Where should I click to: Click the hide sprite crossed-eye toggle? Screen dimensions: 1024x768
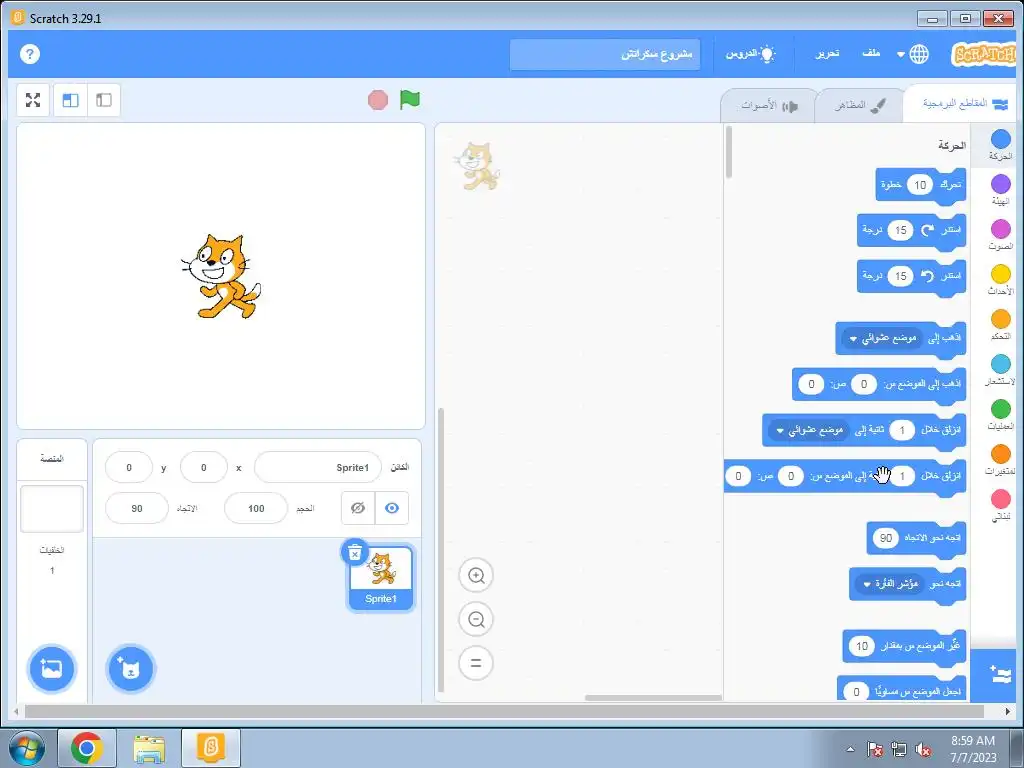[x=358, y=508]
